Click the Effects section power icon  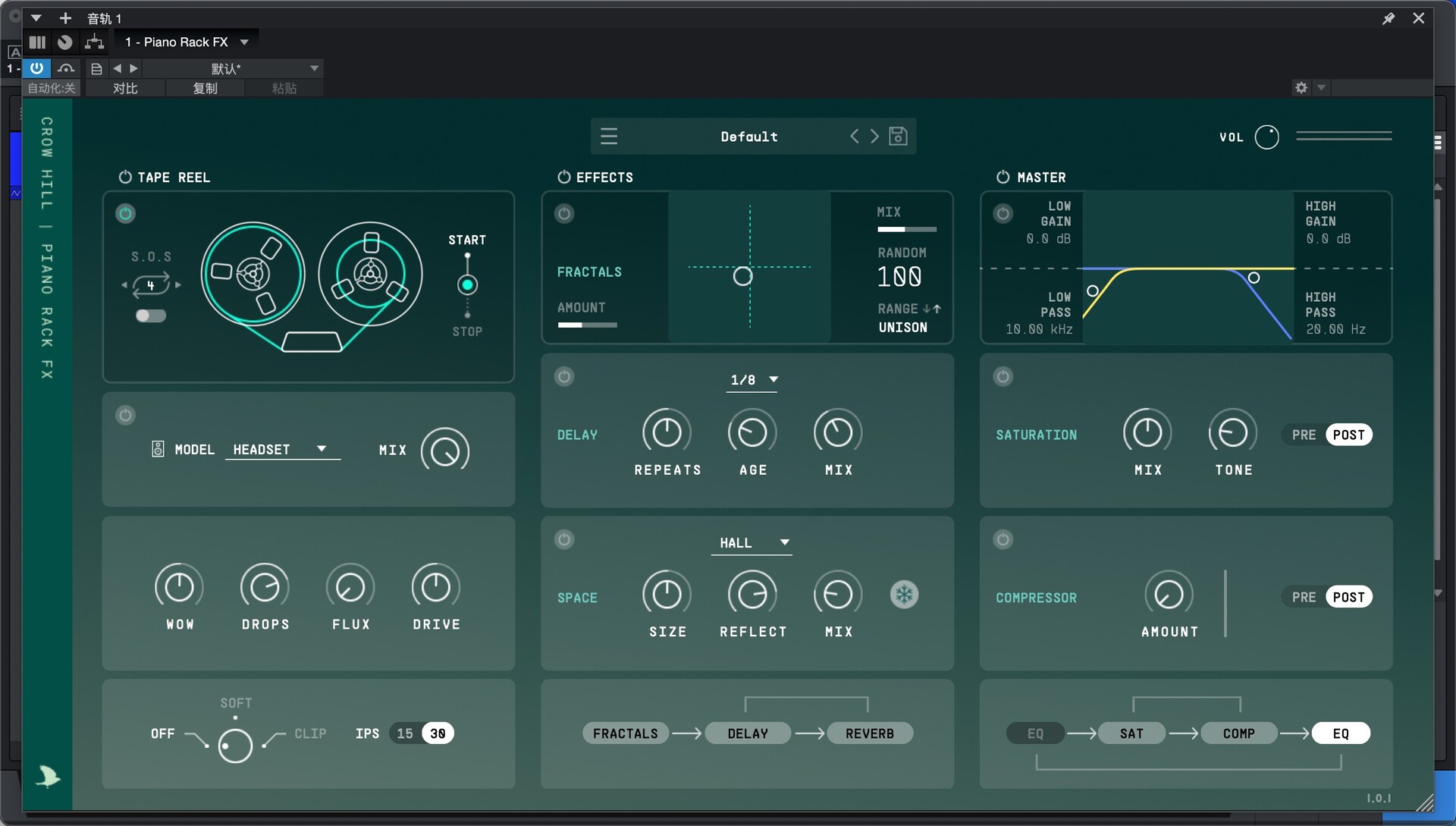point(563,177)
